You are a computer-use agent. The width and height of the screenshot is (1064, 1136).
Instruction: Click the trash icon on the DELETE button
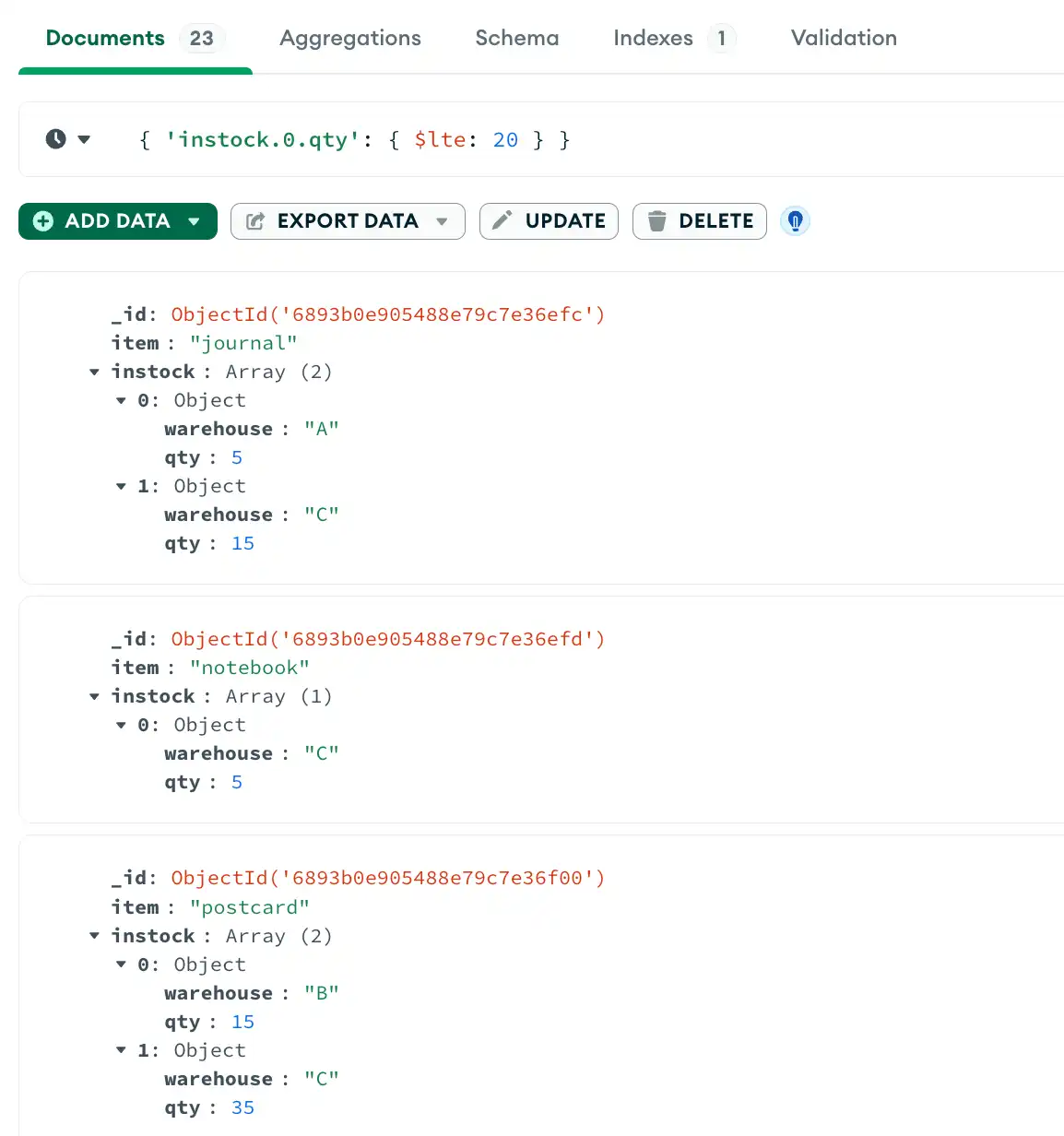point(656,220)
